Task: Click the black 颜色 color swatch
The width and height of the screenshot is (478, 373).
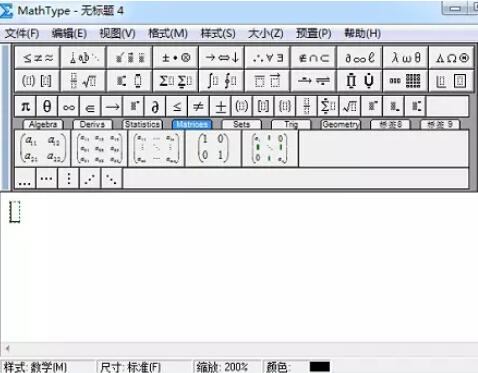Action: 320,367
